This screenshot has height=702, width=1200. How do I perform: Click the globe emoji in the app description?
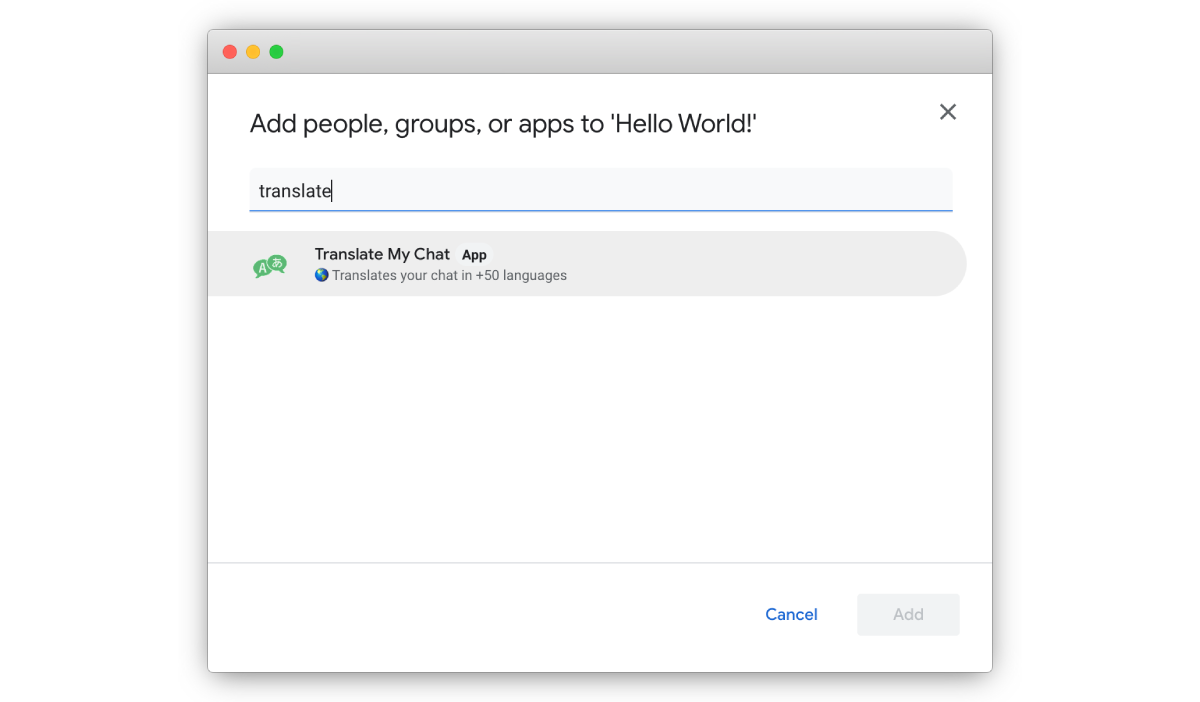322,275
